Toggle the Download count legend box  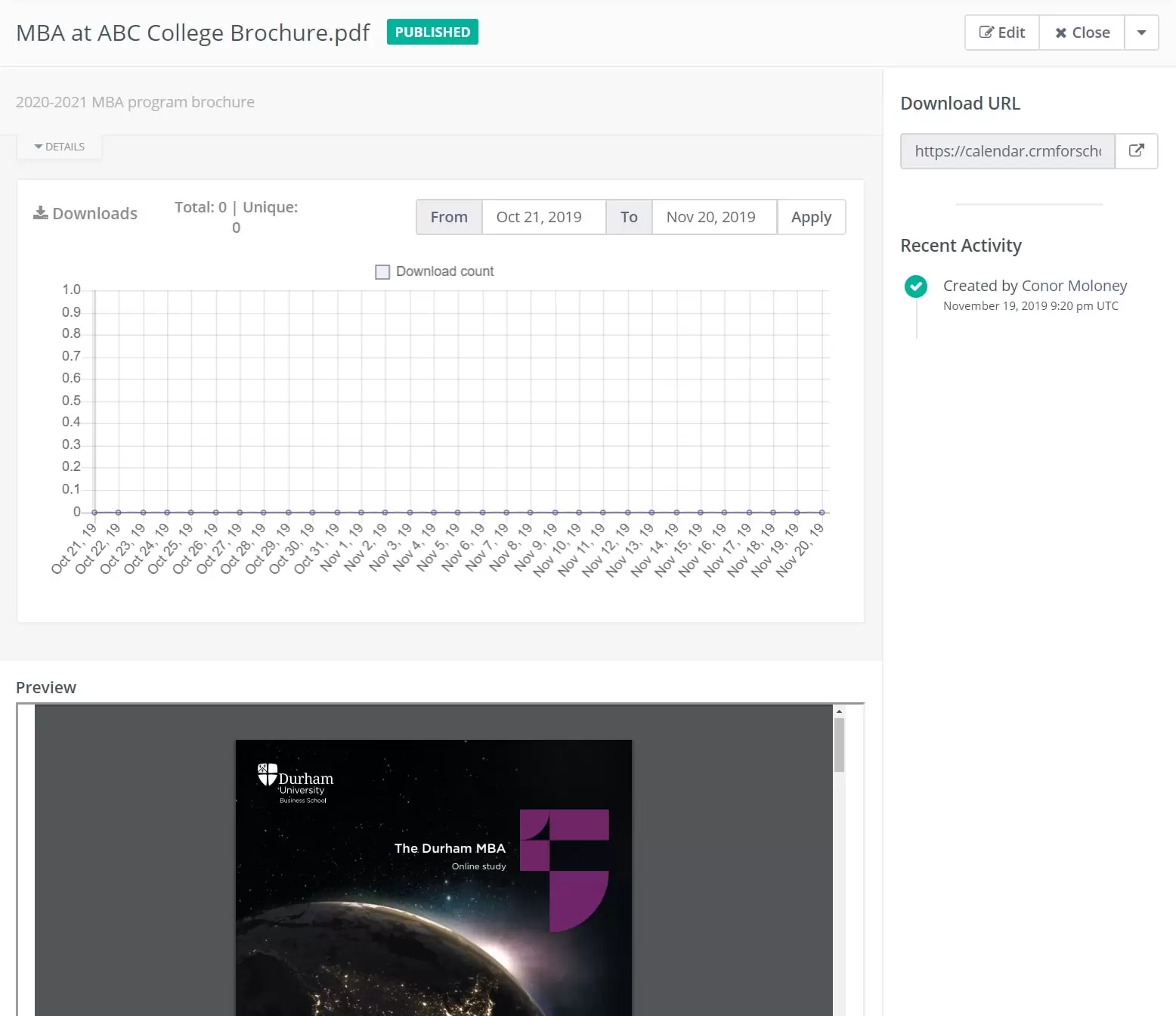(382, 271)
